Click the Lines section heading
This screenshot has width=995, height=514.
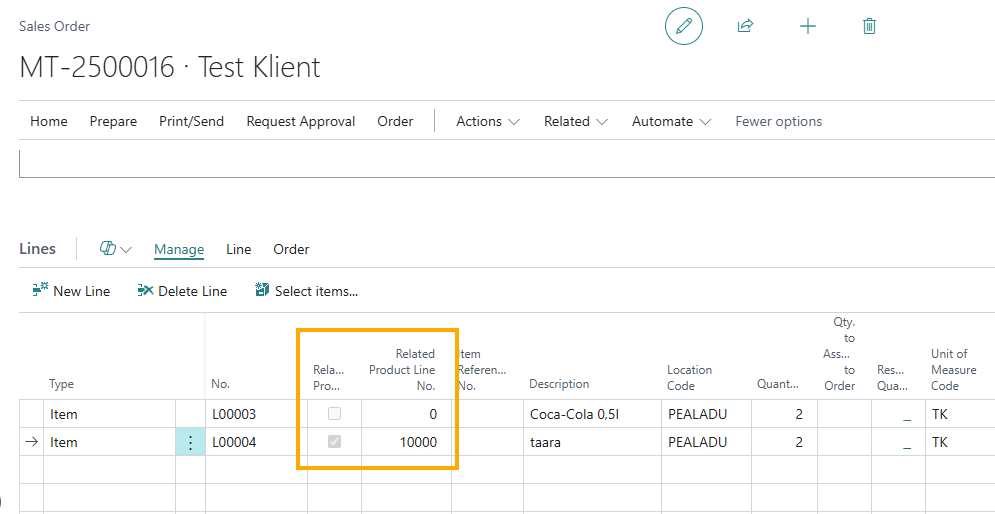point(37,249)
